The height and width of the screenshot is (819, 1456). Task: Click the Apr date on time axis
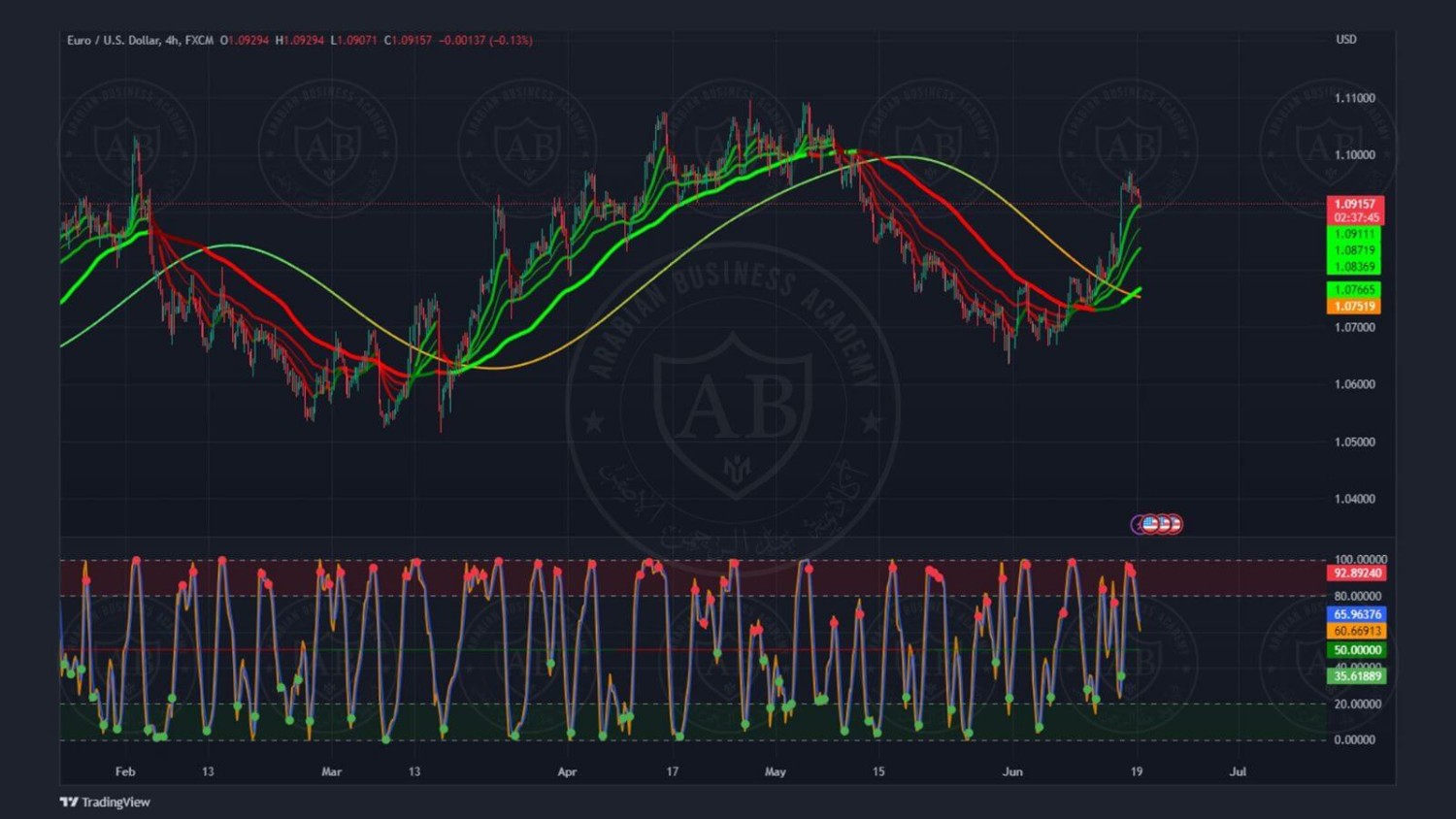click(567, 772)
